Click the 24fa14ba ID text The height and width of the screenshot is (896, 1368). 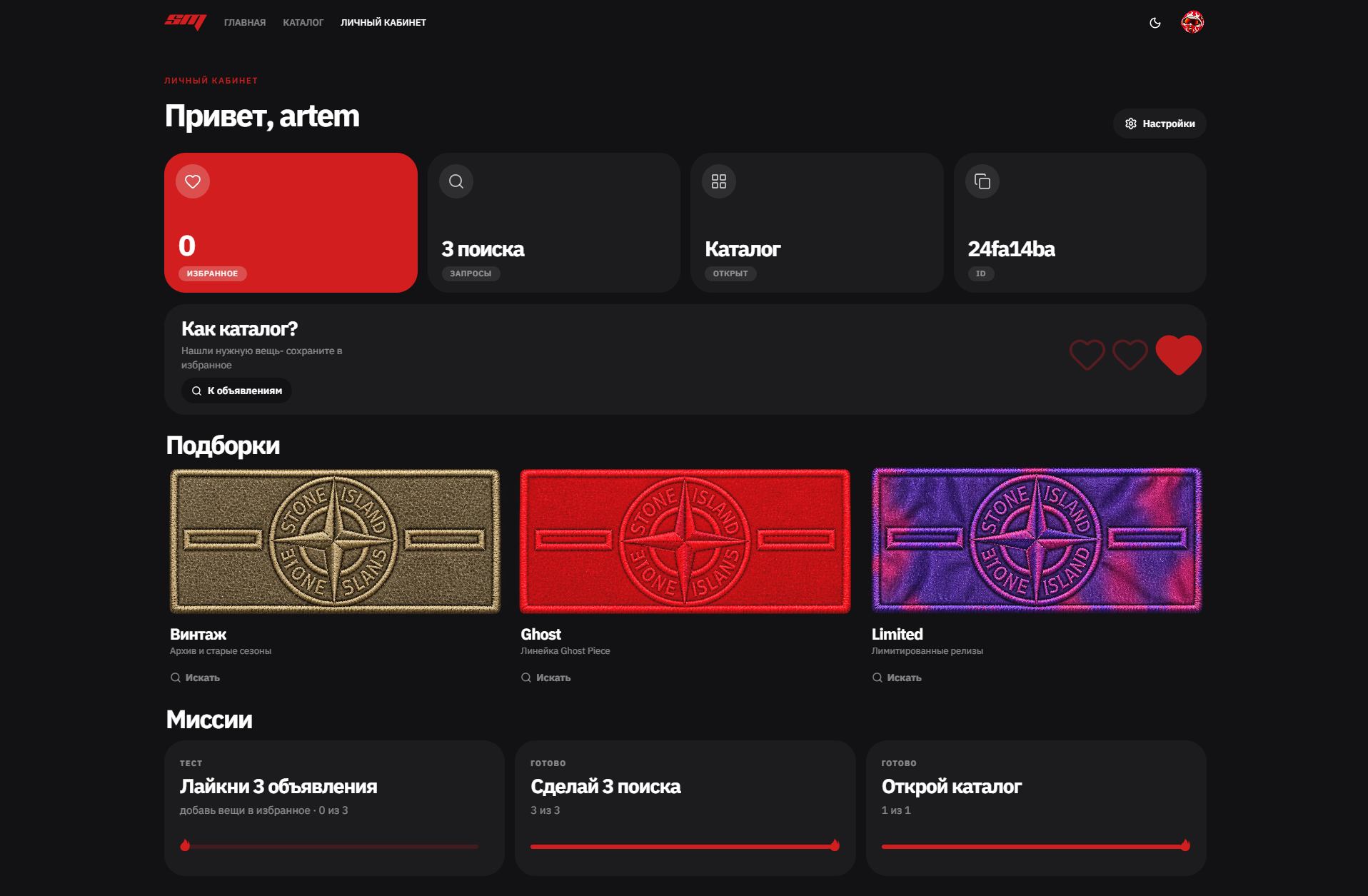1011,249
